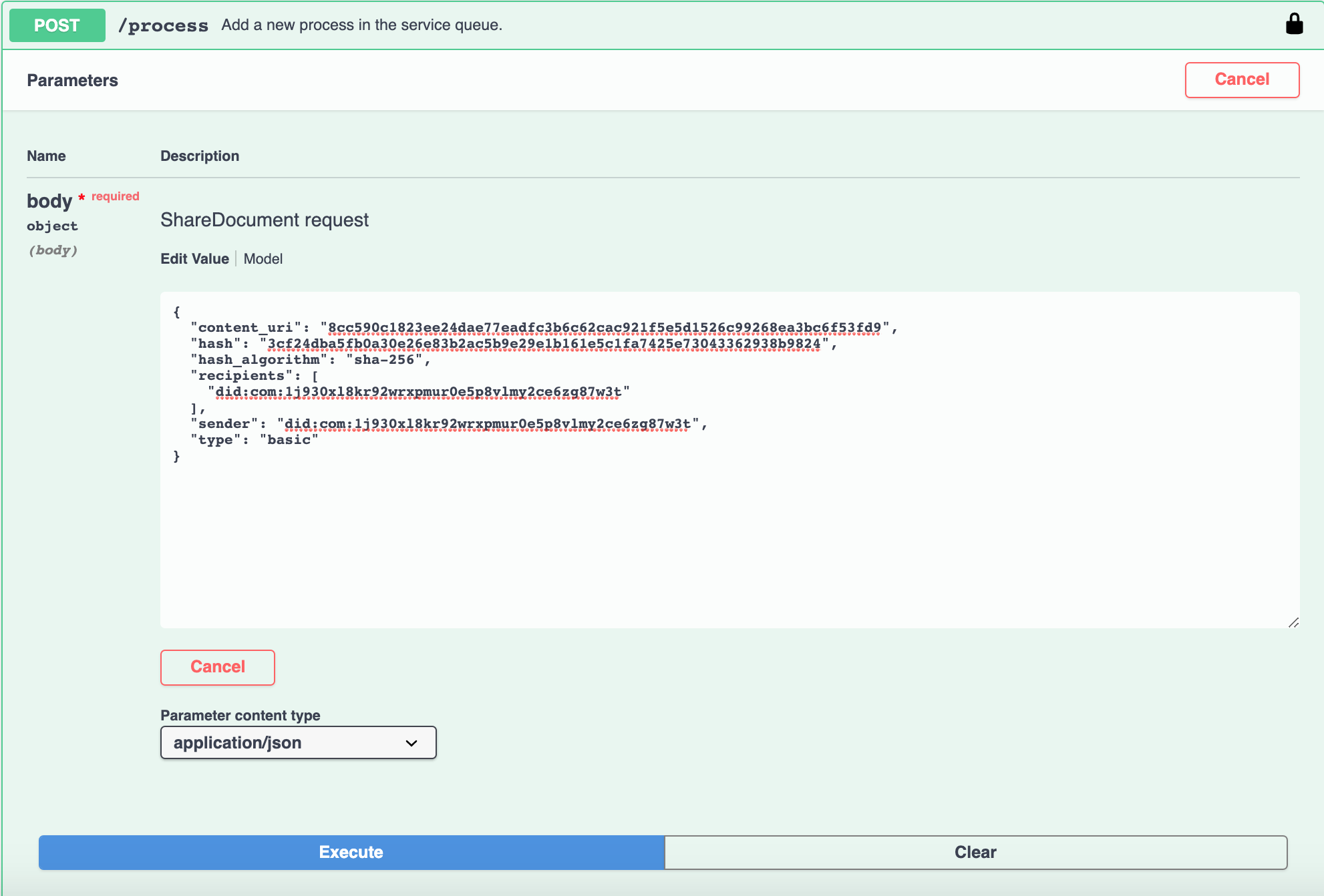Grab the textarea resize handle corner
The width and height of the screenshot is (1324, 896).
(1293, 622)
